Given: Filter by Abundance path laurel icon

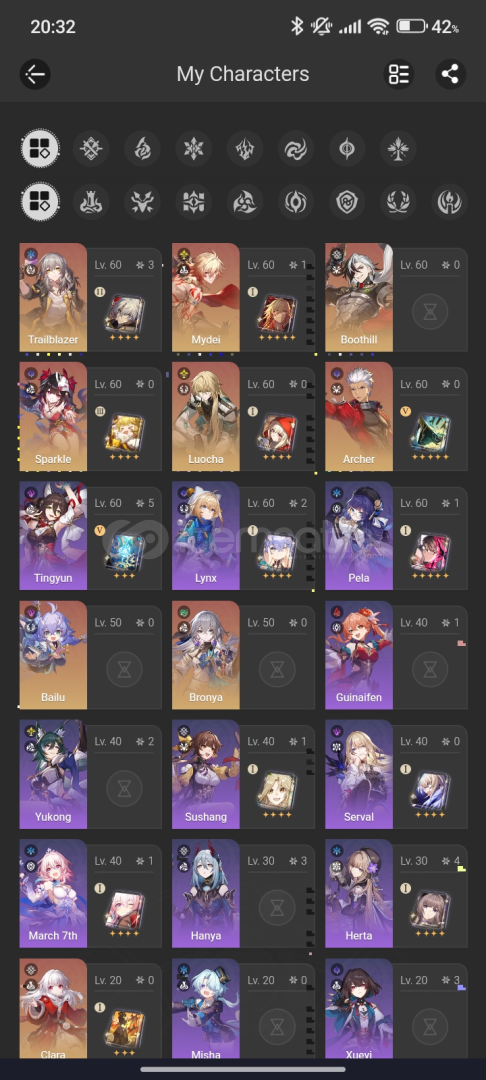Looking at the screenshot, I should (x=399, y=202).
